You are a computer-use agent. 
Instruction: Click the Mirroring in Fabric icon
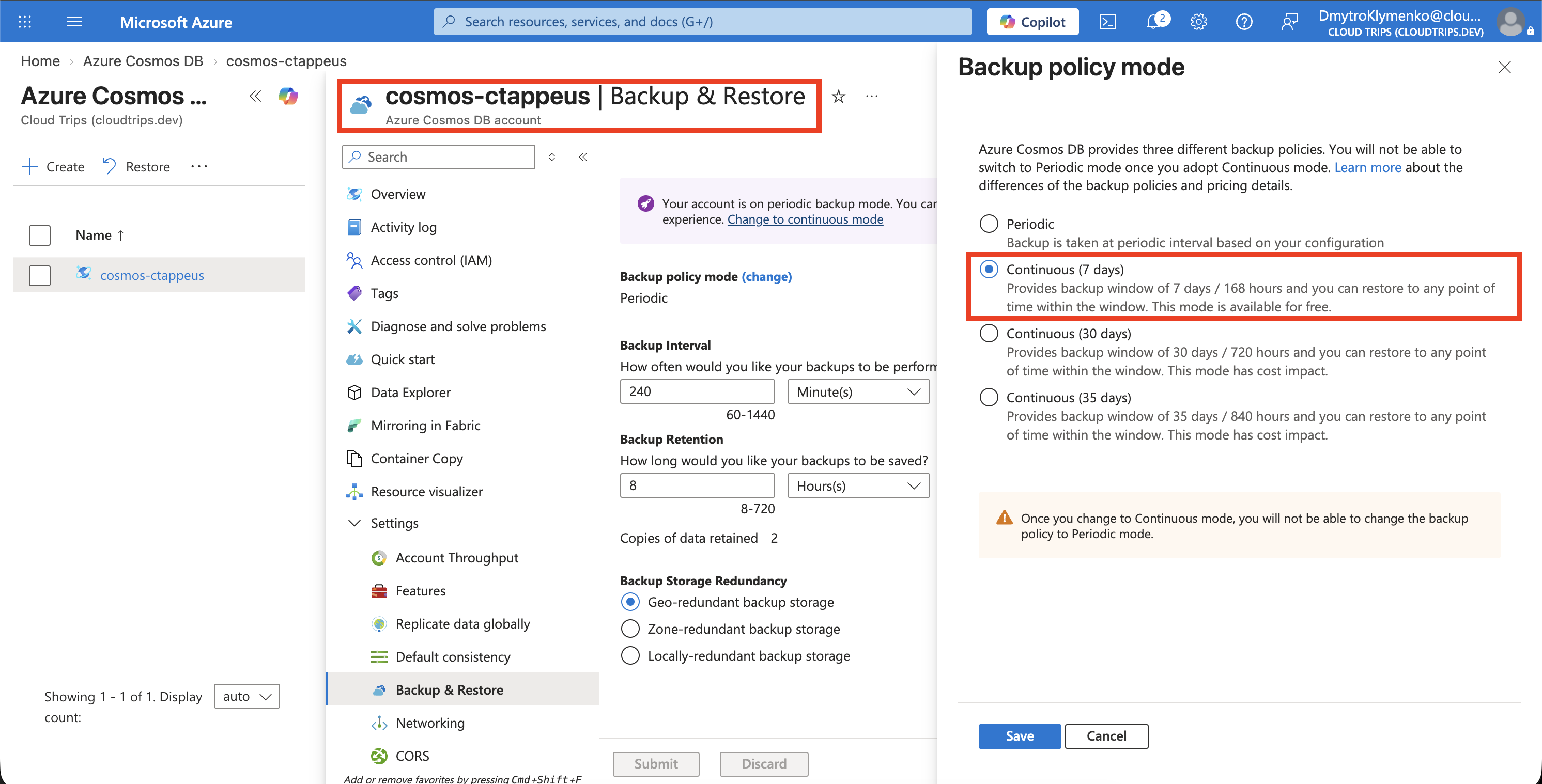pos(354,426)
